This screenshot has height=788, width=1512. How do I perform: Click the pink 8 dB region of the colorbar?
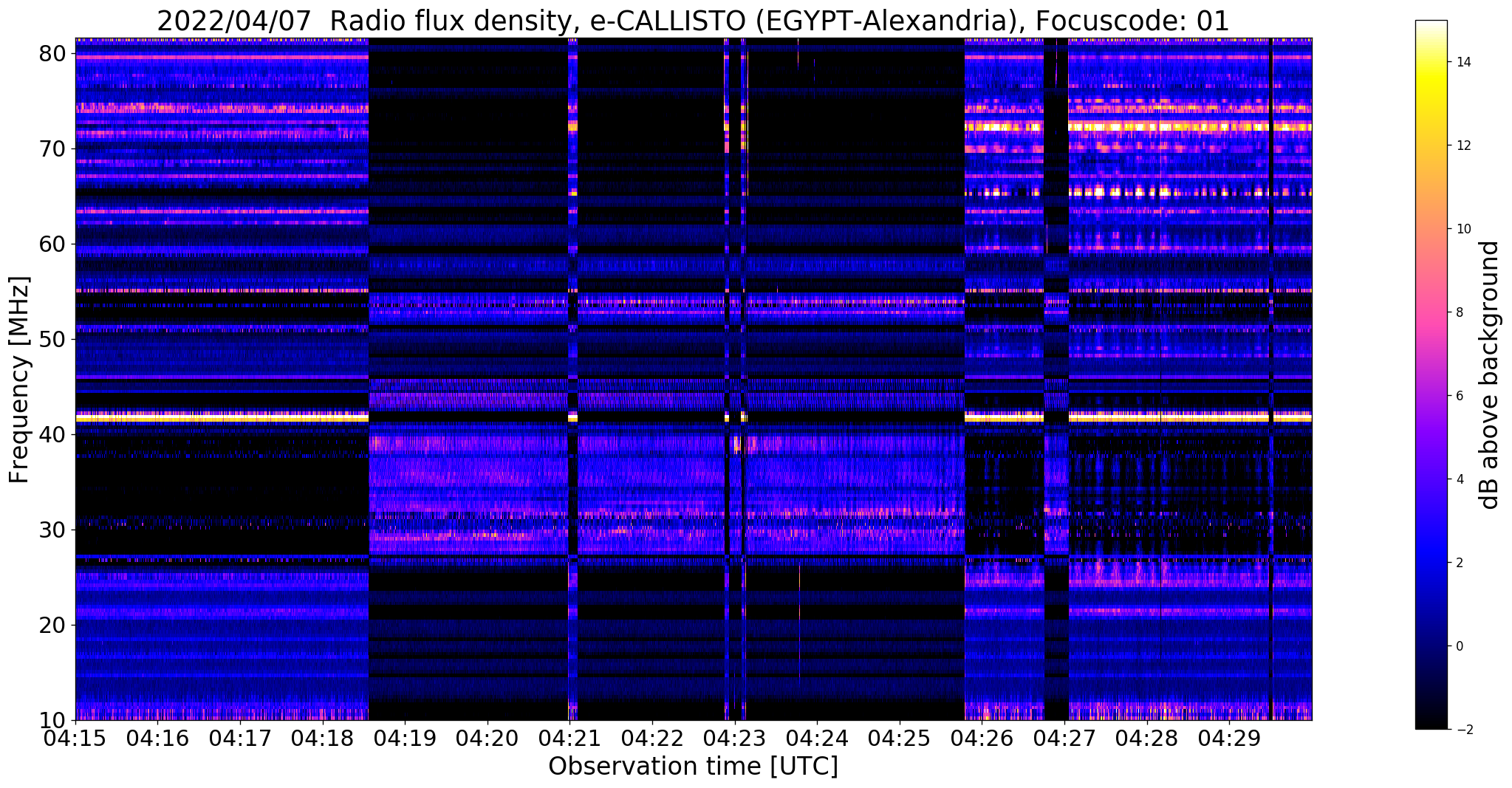tap(1431, 312)
